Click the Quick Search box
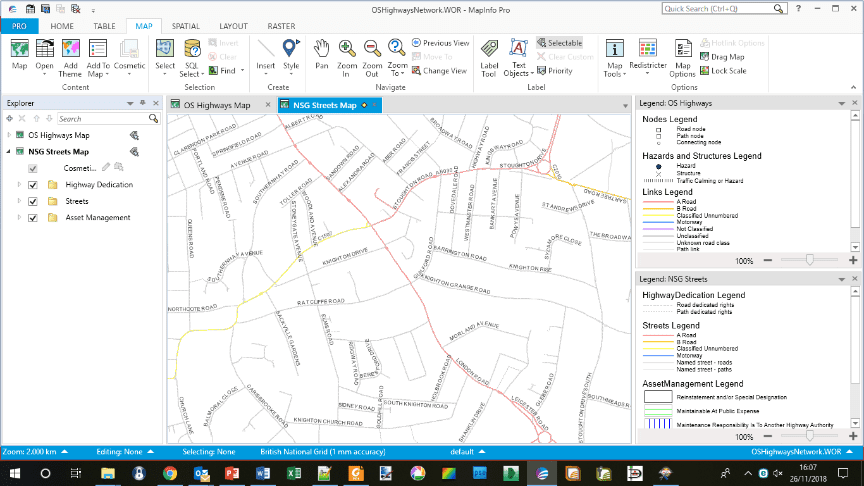The image size is (864, 486). pyautogui.click(x=723, y=9)
